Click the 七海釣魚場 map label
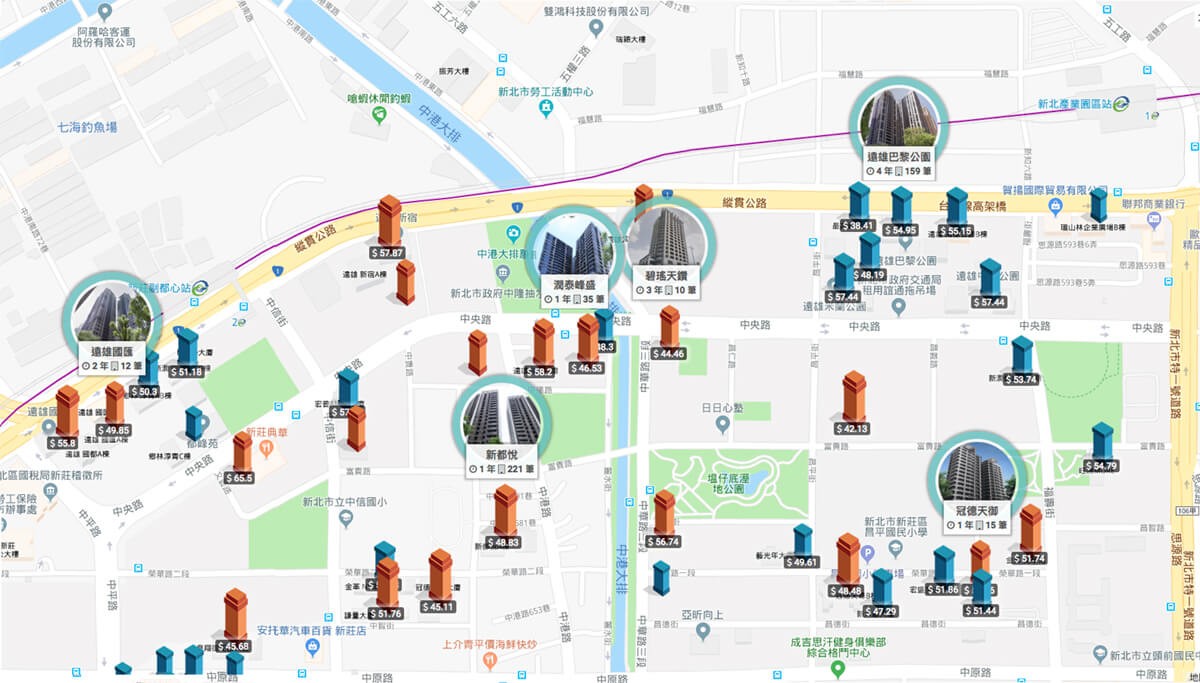Image resolution: width=1200 pixels, height=683 pixels. pos(87,128)
